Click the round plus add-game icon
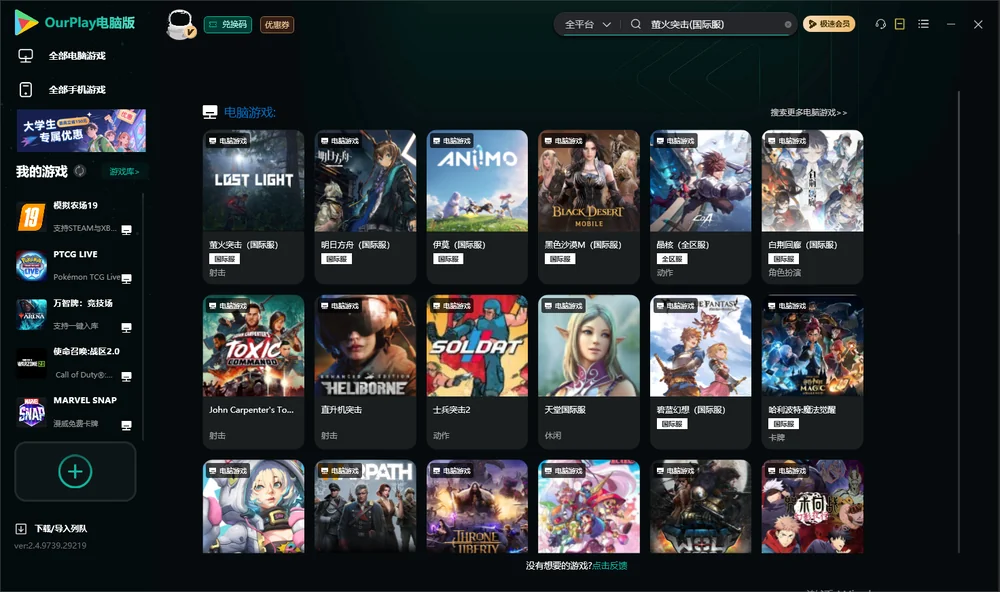The height and width of the screenshot is (592, 1000). (75, 471)
